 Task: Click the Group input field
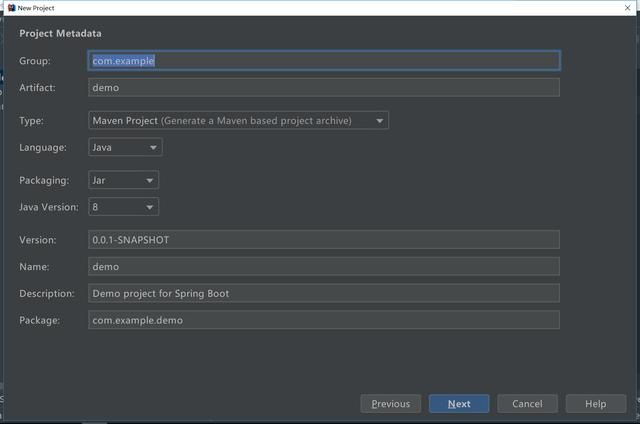pos(324,61)
